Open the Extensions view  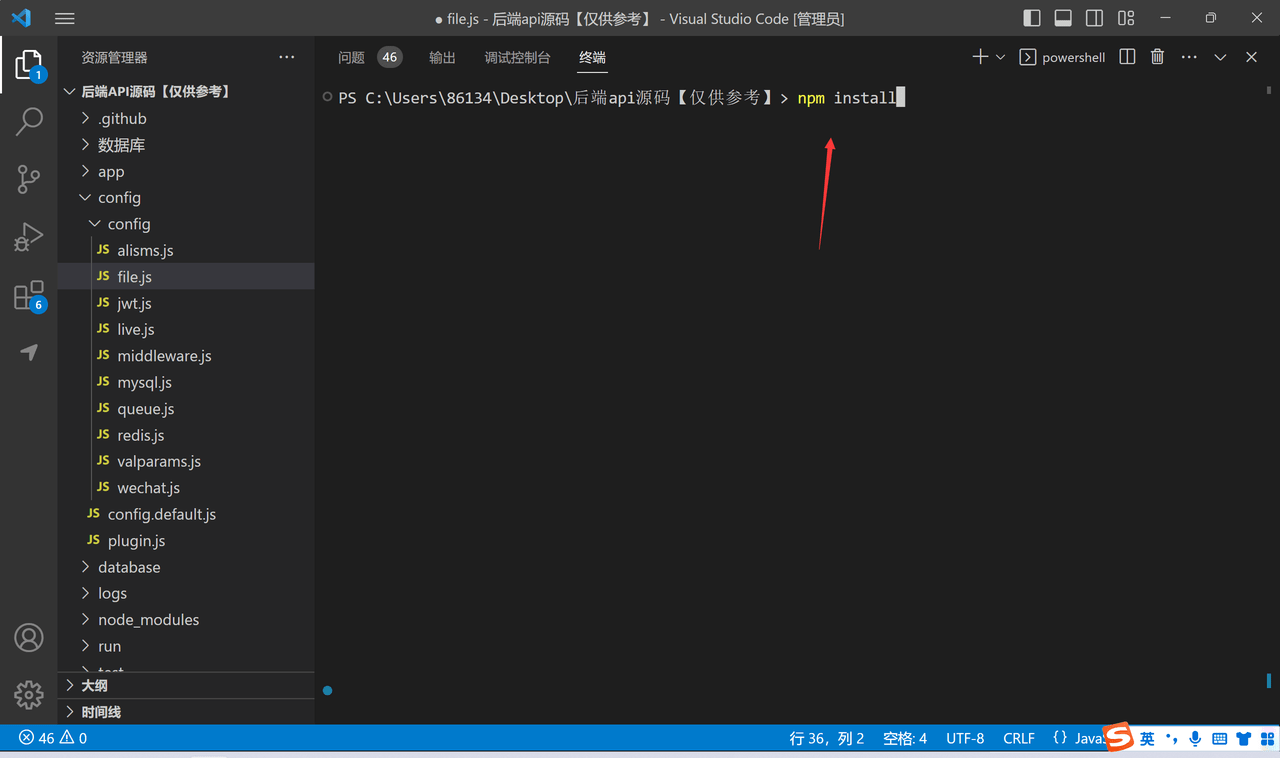29,296
